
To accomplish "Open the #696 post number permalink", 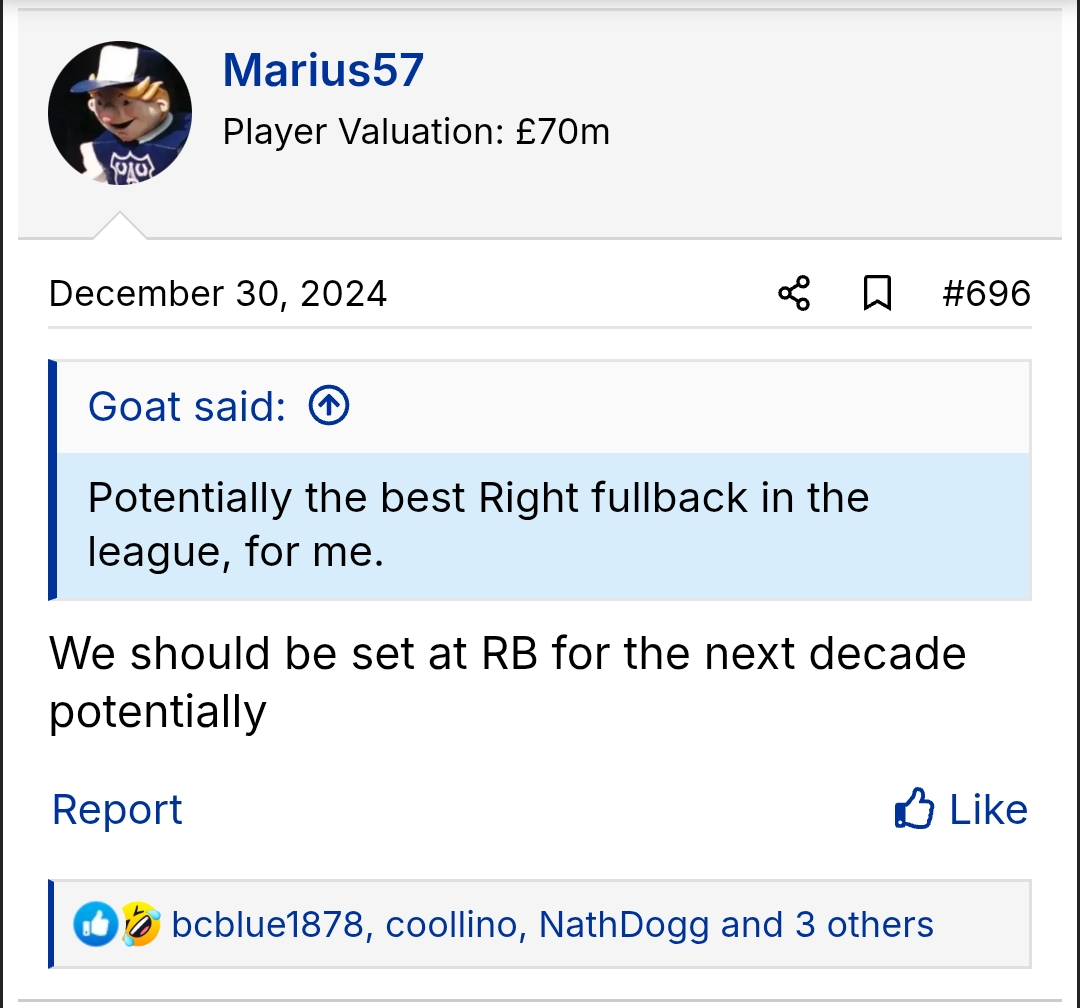I will click(x=985, y=294).
